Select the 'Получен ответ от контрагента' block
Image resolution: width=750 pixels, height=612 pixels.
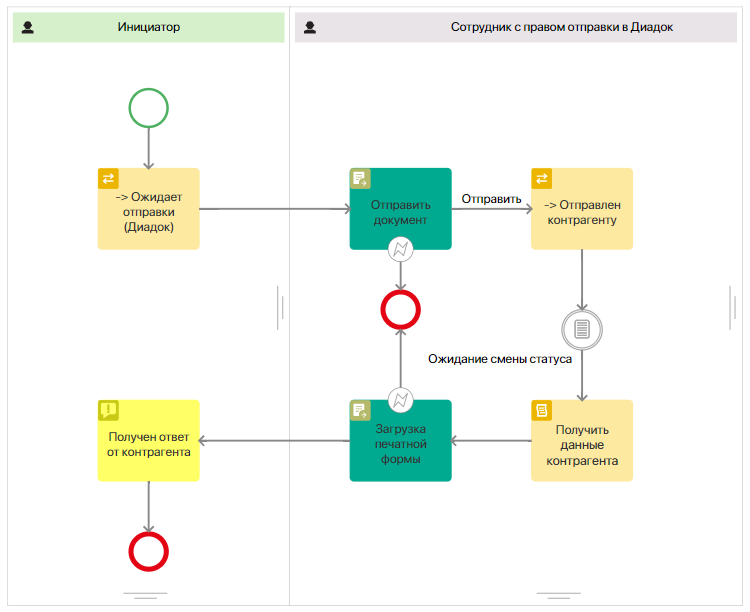tap(148, 441)
